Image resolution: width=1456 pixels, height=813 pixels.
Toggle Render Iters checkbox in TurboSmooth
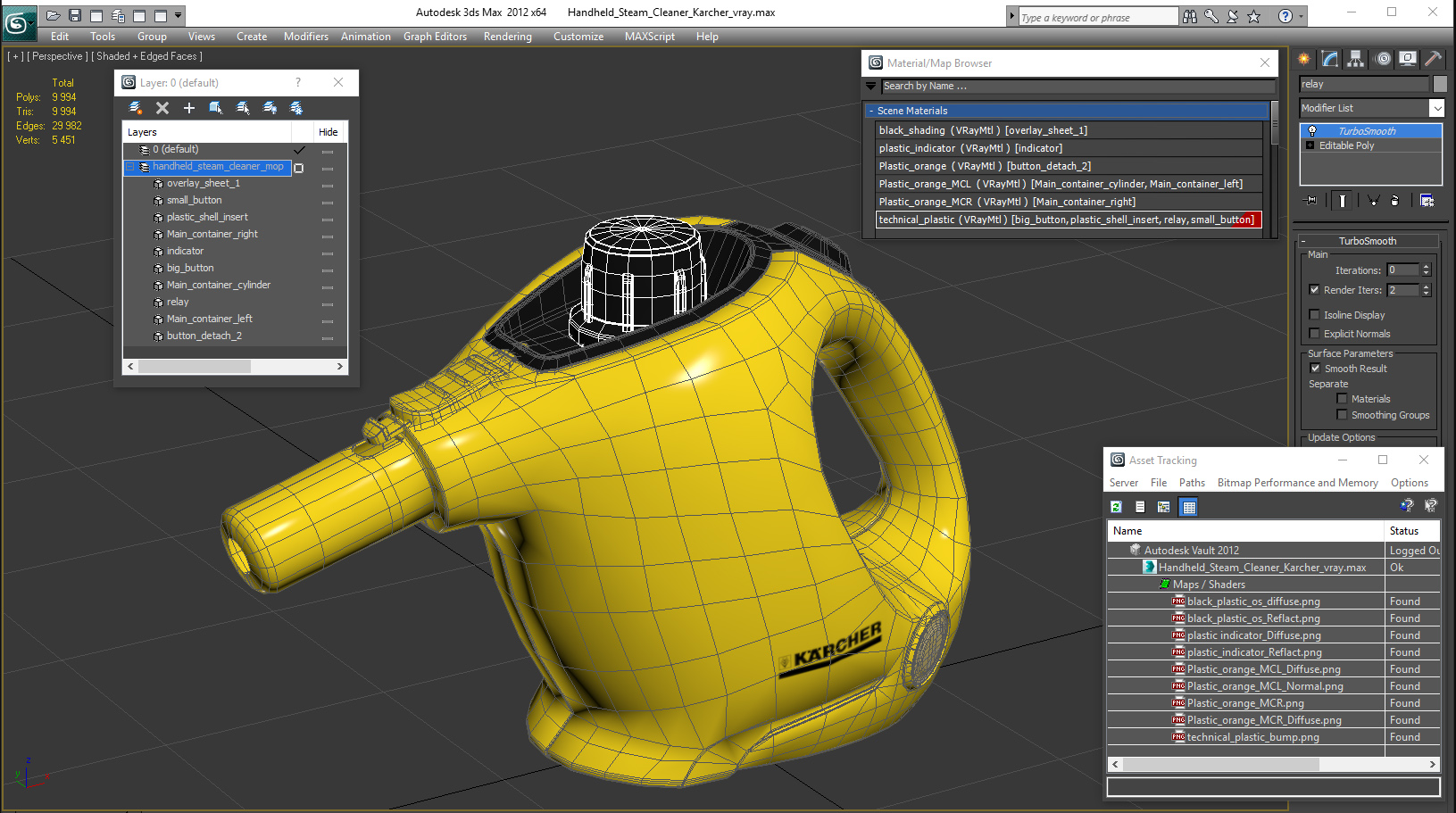pyautogui.click(x=1314, y=290)
